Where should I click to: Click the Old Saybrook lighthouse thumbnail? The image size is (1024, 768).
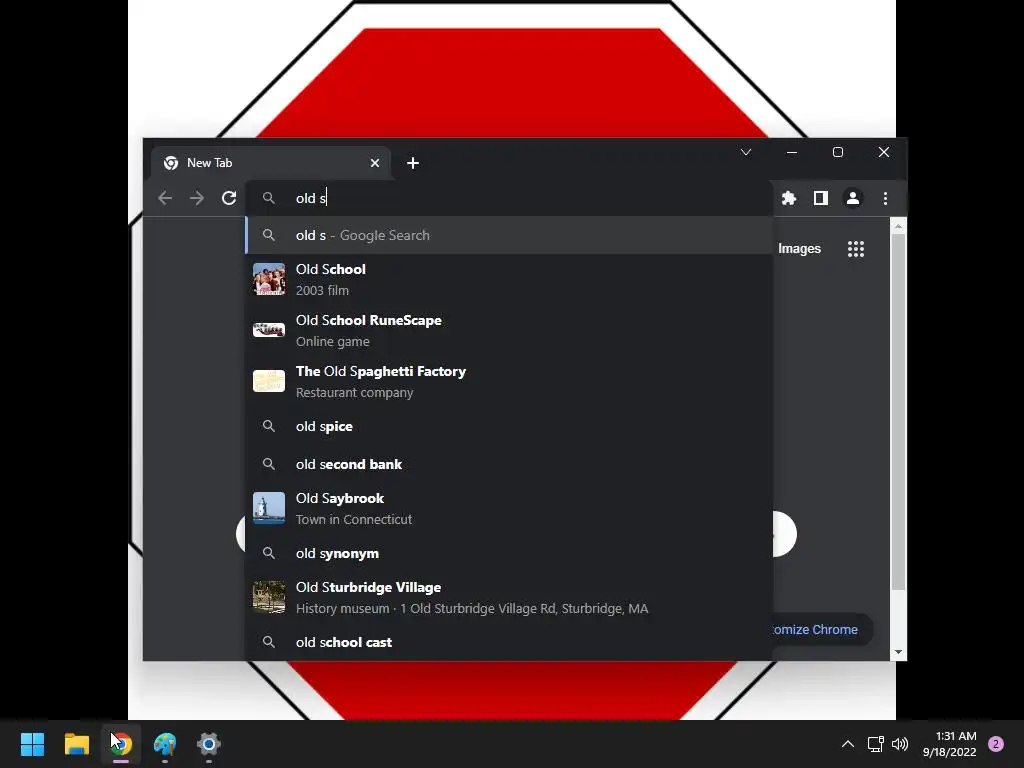(269, 508)
